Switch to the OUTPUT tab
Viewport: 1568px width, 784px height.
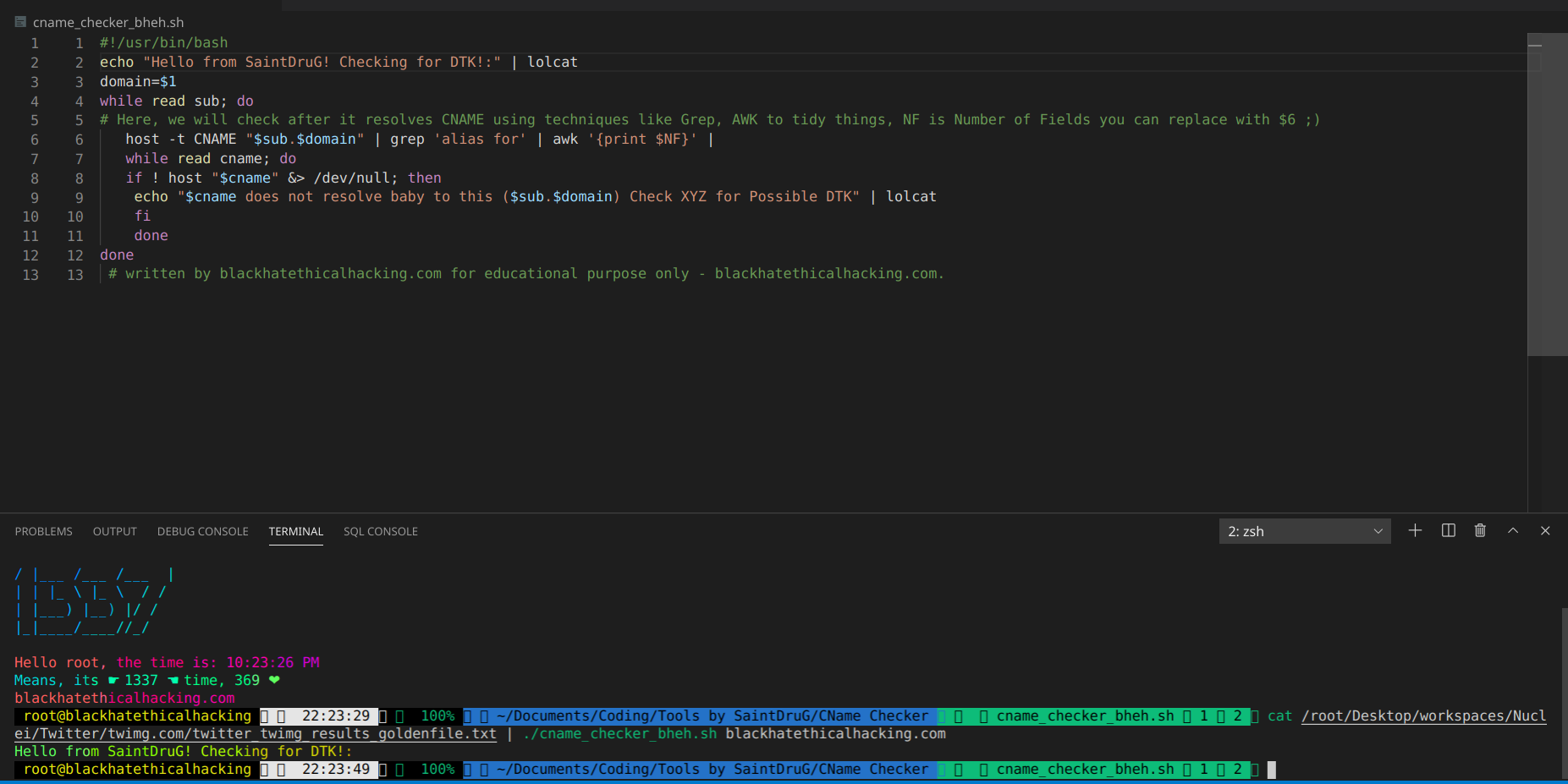click(x=115, y=531)
